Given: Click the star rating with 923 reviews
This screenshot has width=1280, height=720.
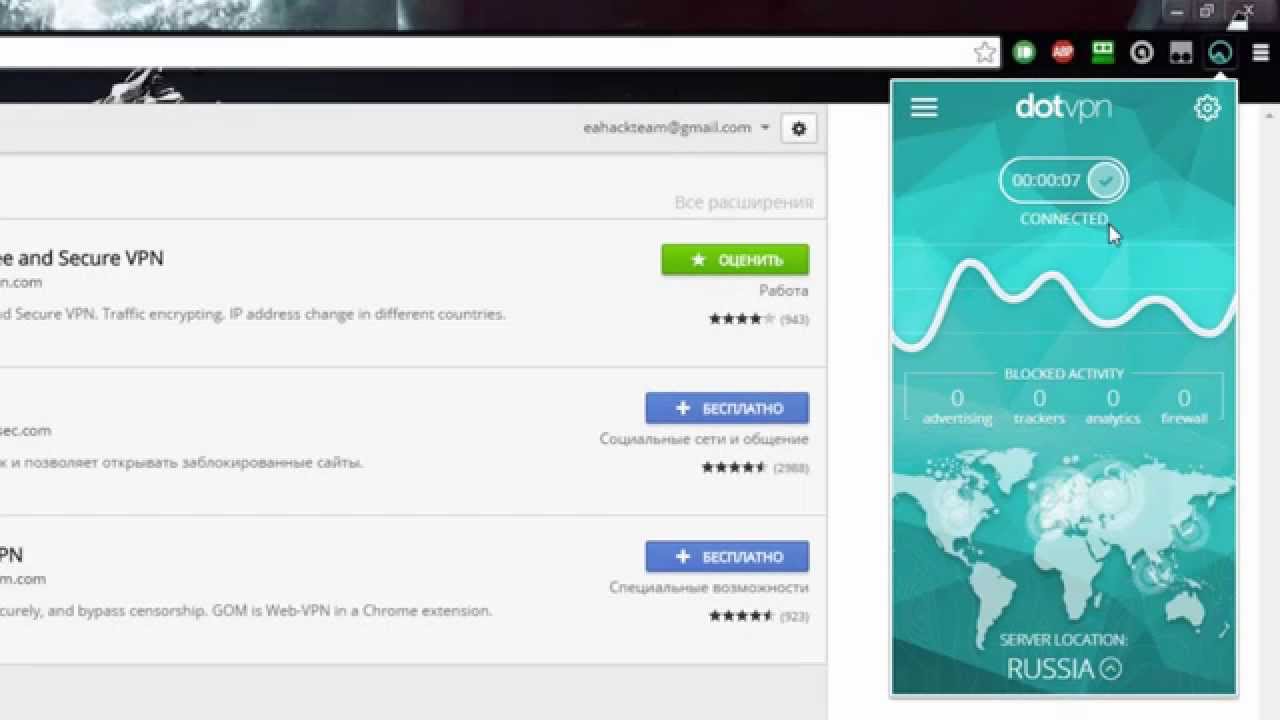Looking at the screenshot, I should pos(759,616).
